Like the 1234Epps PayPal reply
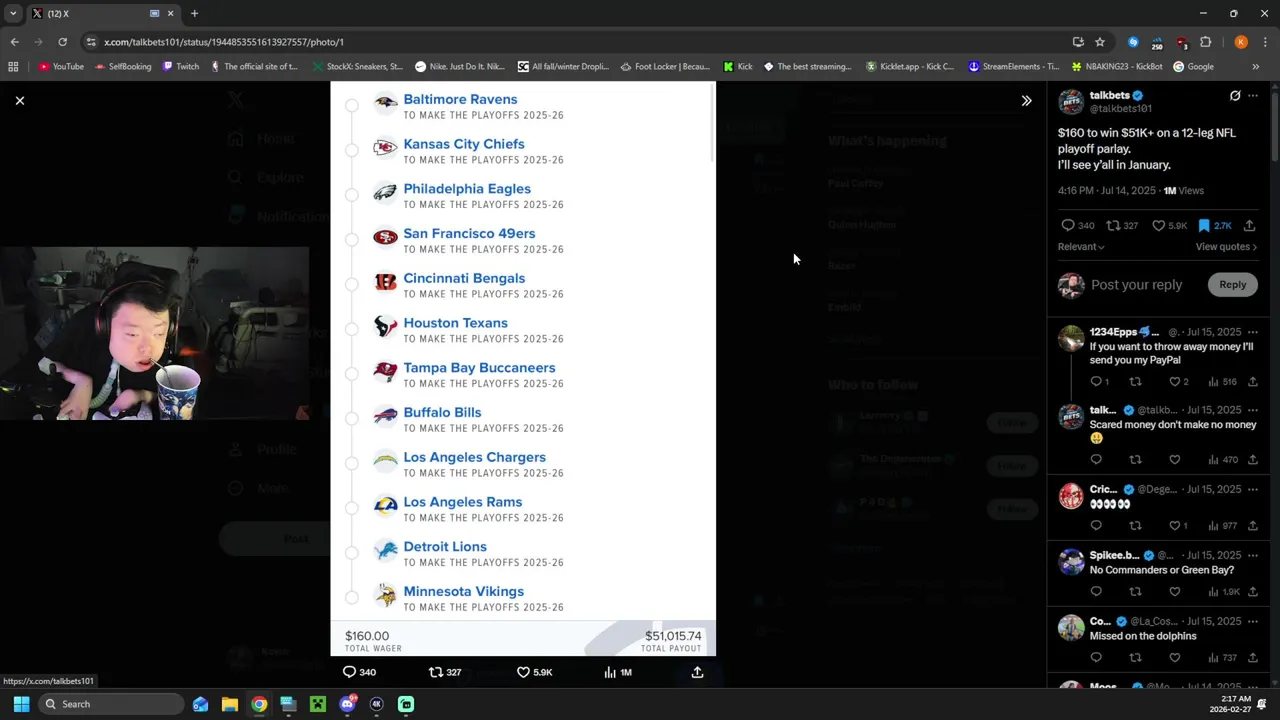This screenshot has width=1280, height=720. coord(1174,381)
